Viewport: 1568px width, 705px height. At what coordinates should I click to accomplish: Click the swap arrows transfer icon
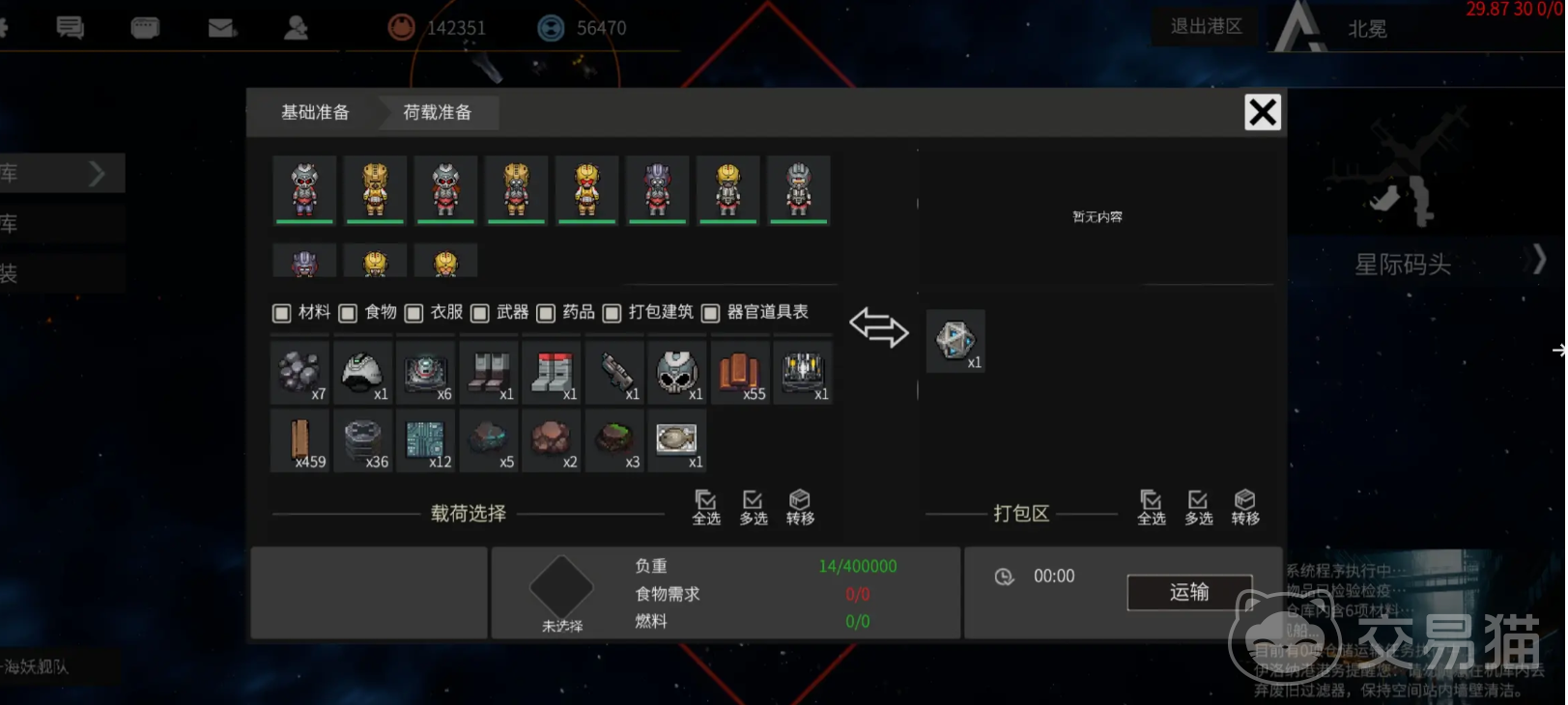click(879, 327)
